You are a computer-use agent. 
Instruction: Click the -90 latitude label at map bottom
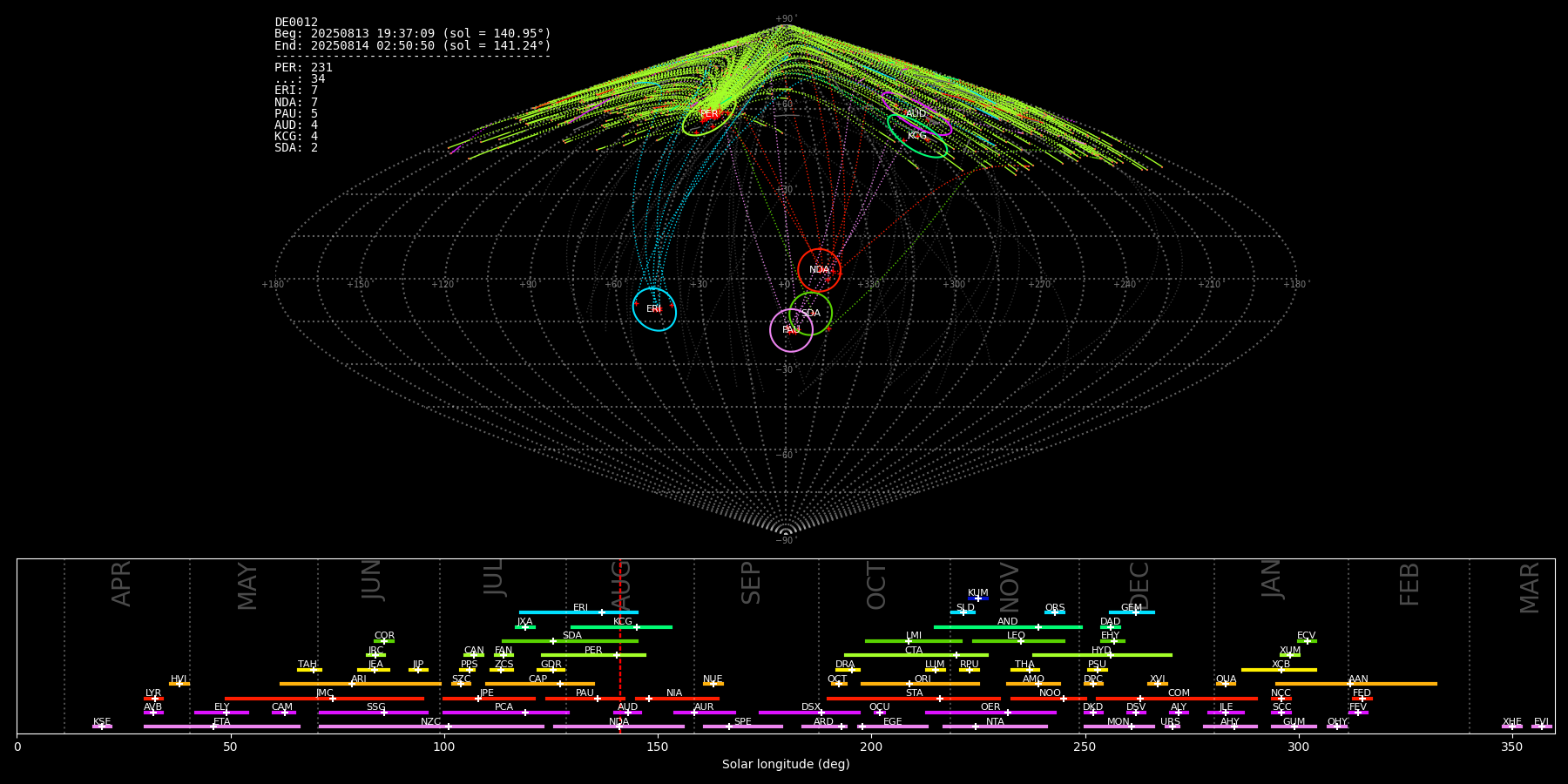pos(785,541)
